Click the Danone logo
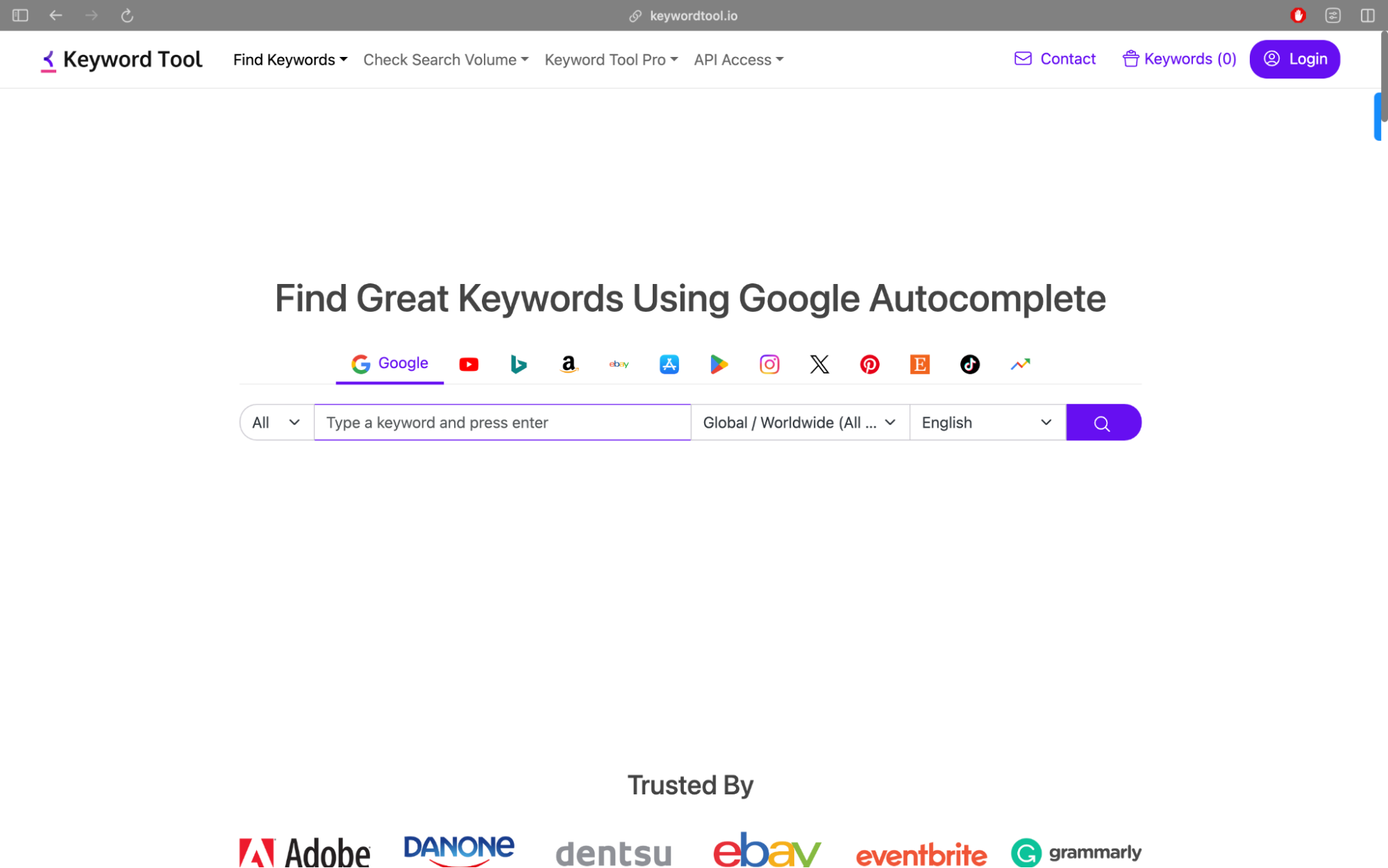This screenshot has width=1388, height=868. click(459, 850)
